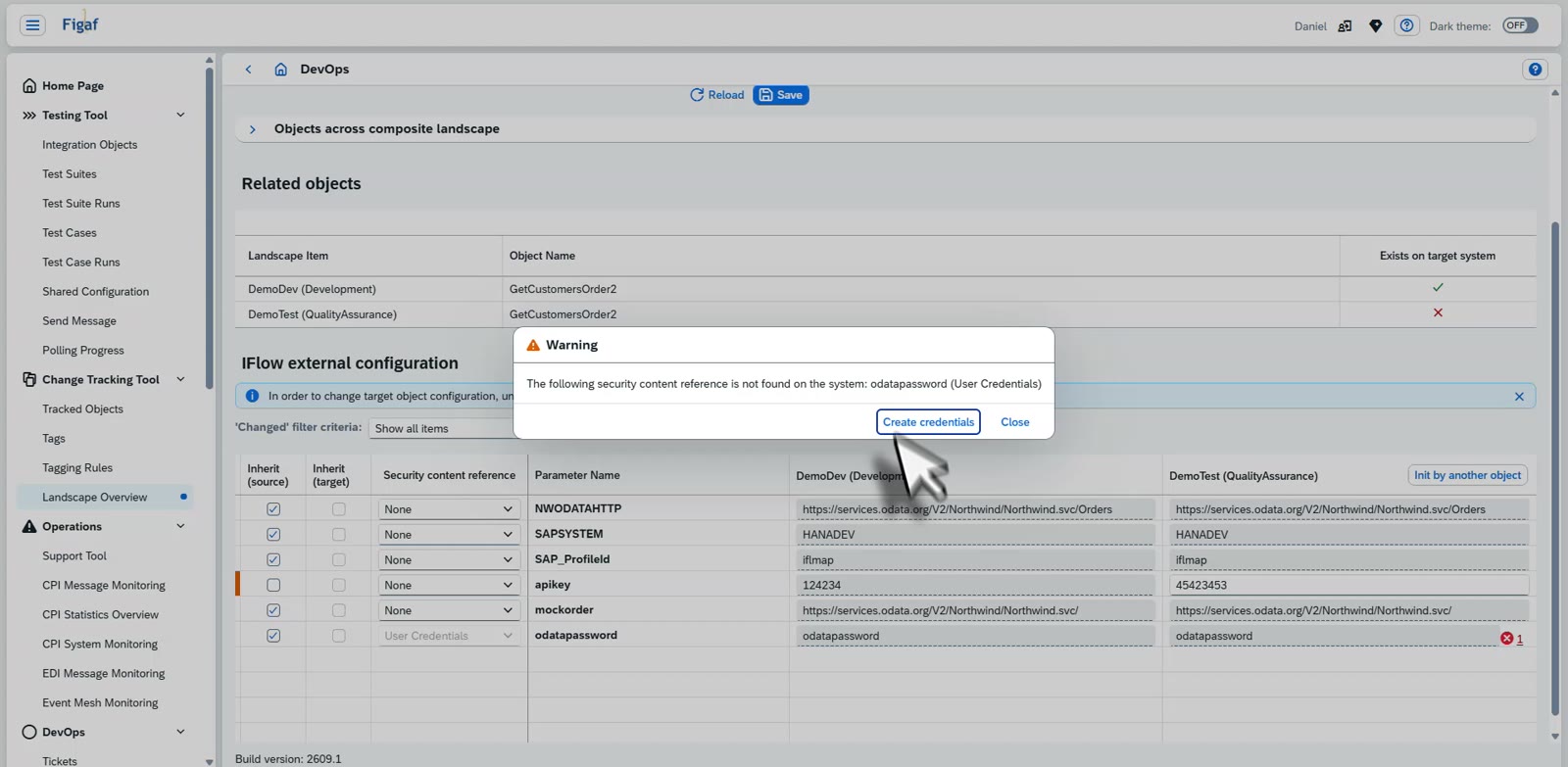This screenshot has width=1568, height=767.
Task: Open CPI Message Monitoring in sidebar
Action: [104, 586]
